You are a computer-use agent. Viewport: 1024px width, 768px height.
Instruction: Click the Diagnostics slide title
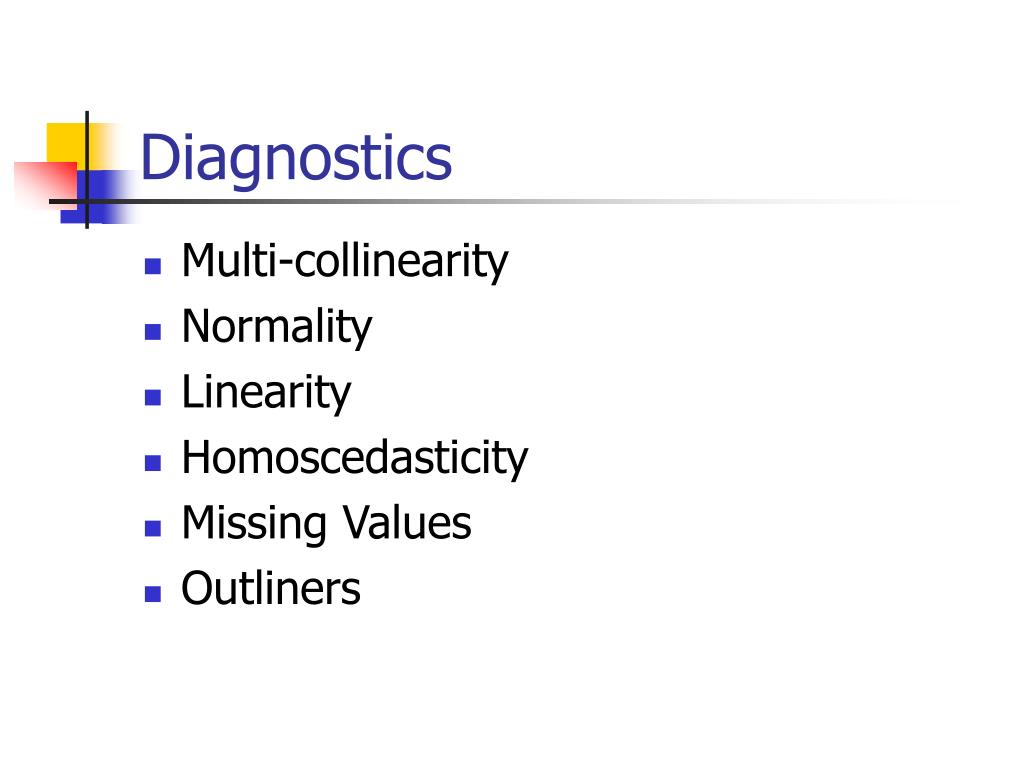pyautogui.click(x=296, y=159)
